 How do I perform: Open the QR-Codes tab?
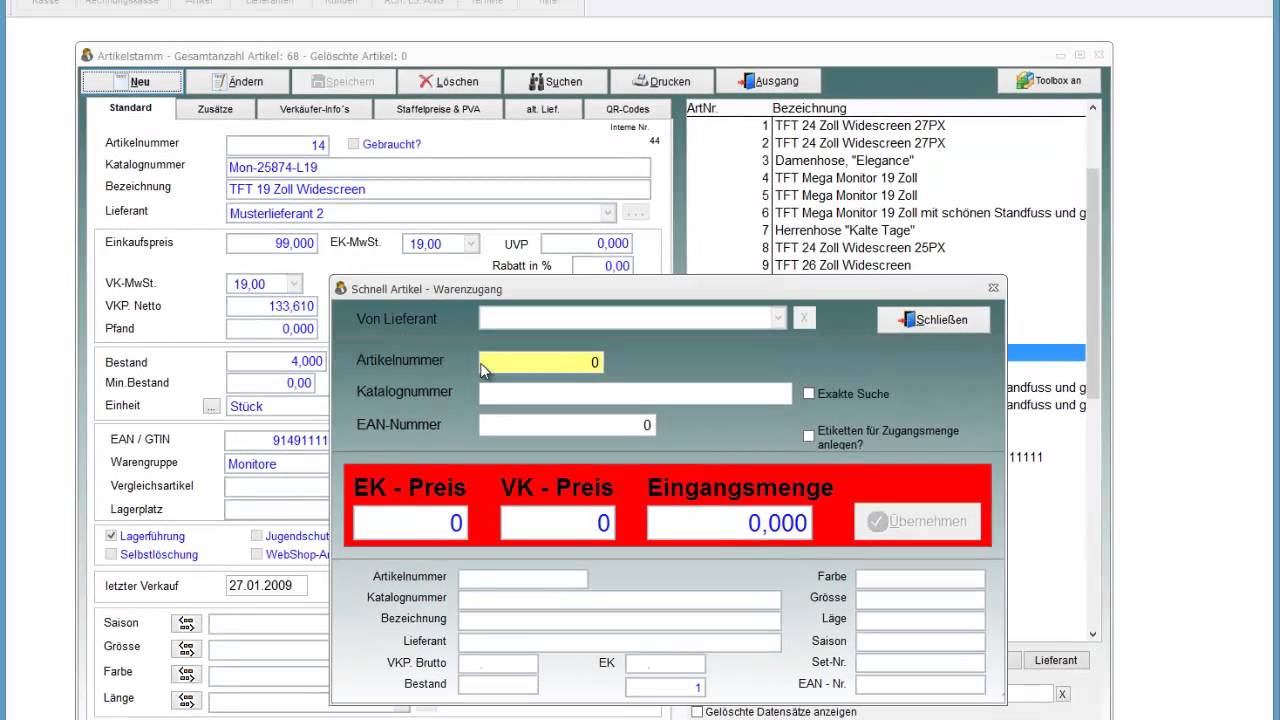tap(627, 109)
